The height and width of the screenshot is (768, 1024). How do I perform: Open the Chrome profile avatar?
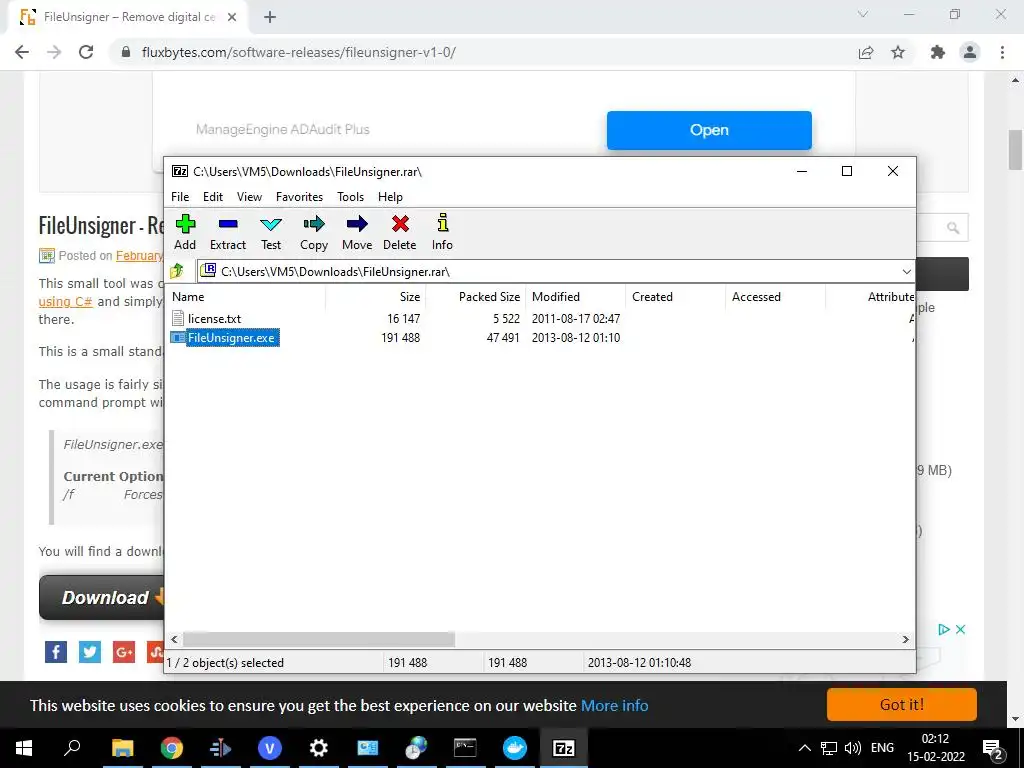click(x=970, y=52)
